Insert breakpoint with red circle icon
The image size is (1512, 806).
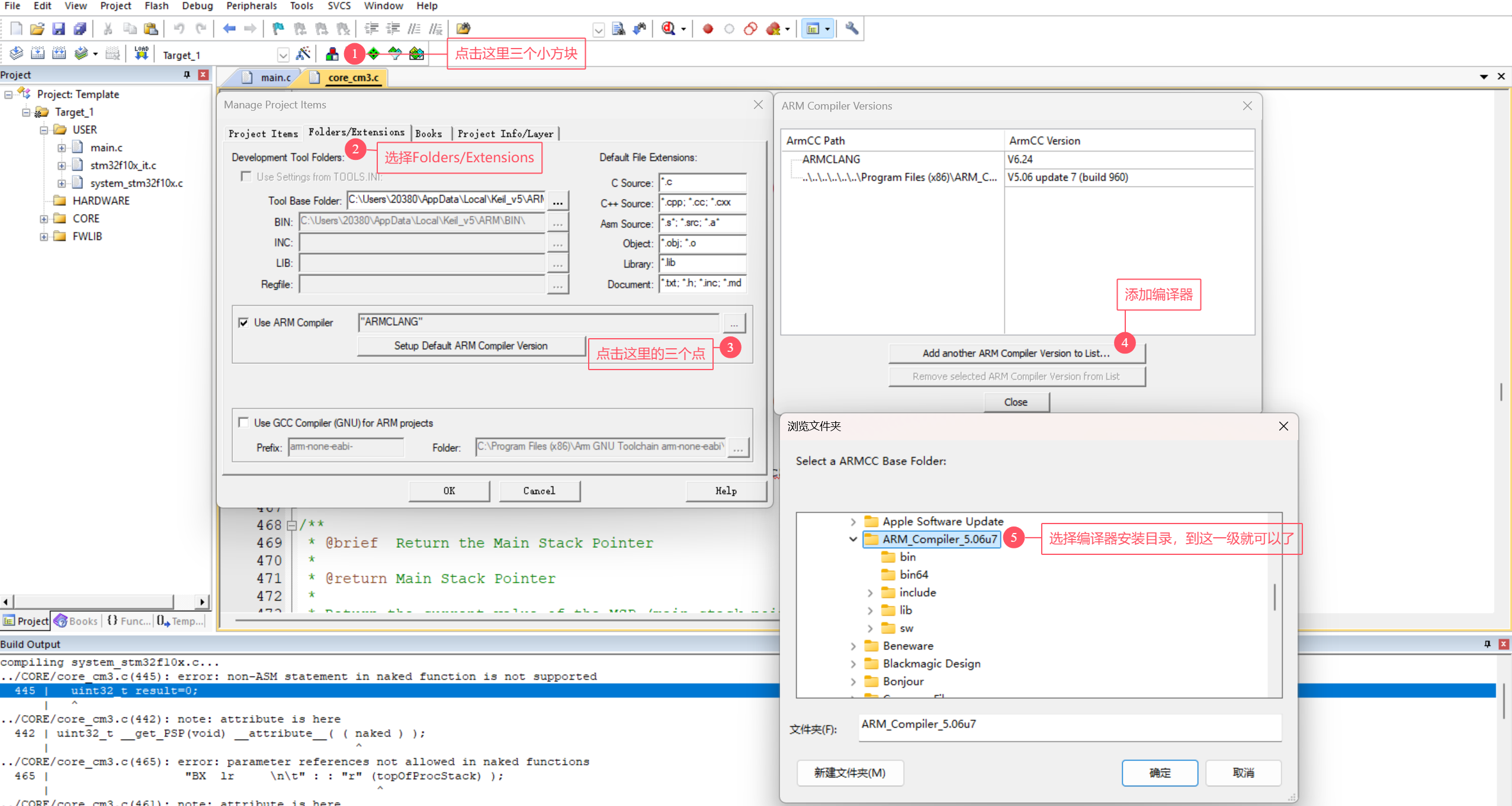tap(707, 28)
